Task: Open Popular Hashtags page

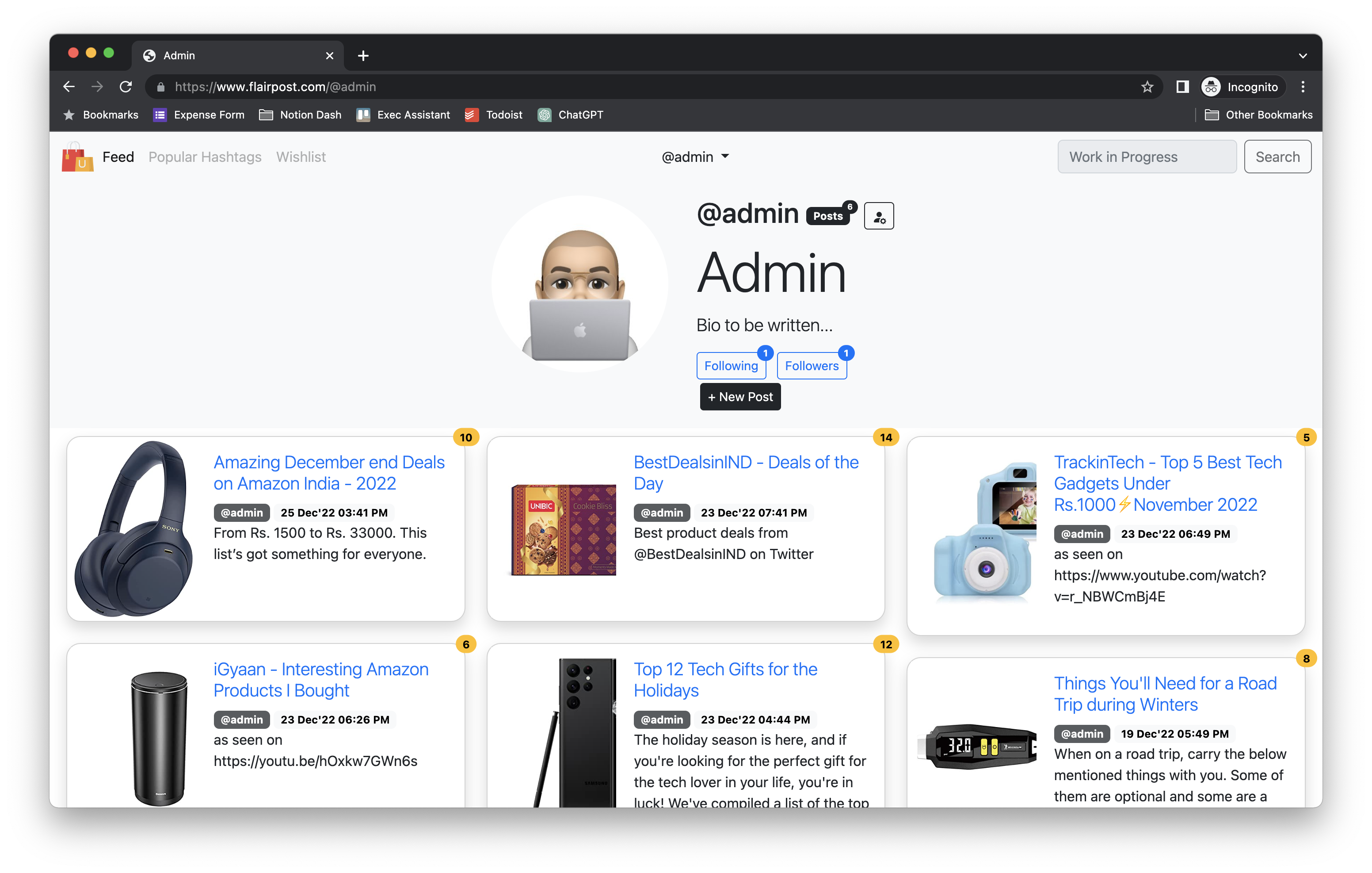Action: 205,157
